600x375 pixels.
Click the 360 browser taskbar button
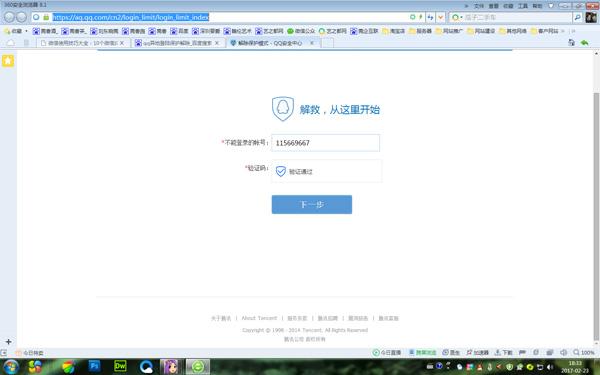point(198,367)
